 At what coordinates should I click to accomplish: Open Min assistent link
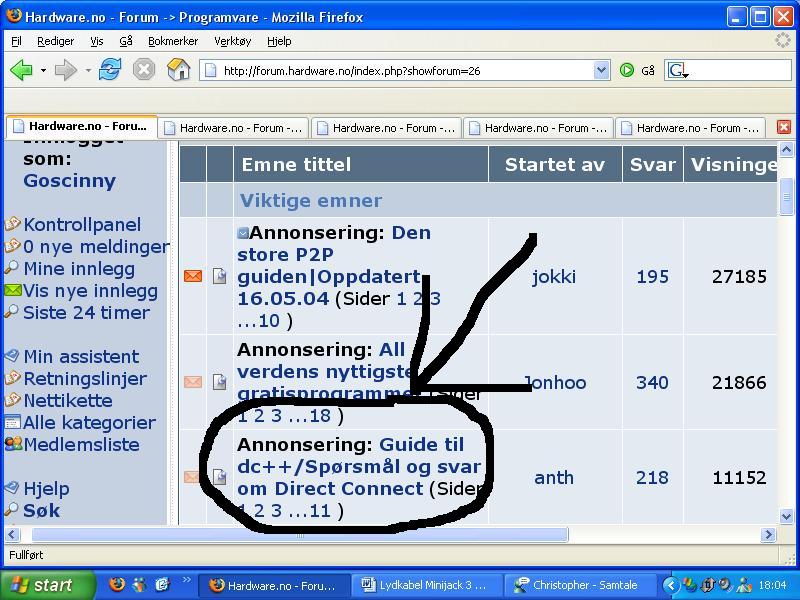(x=81, y=356)
